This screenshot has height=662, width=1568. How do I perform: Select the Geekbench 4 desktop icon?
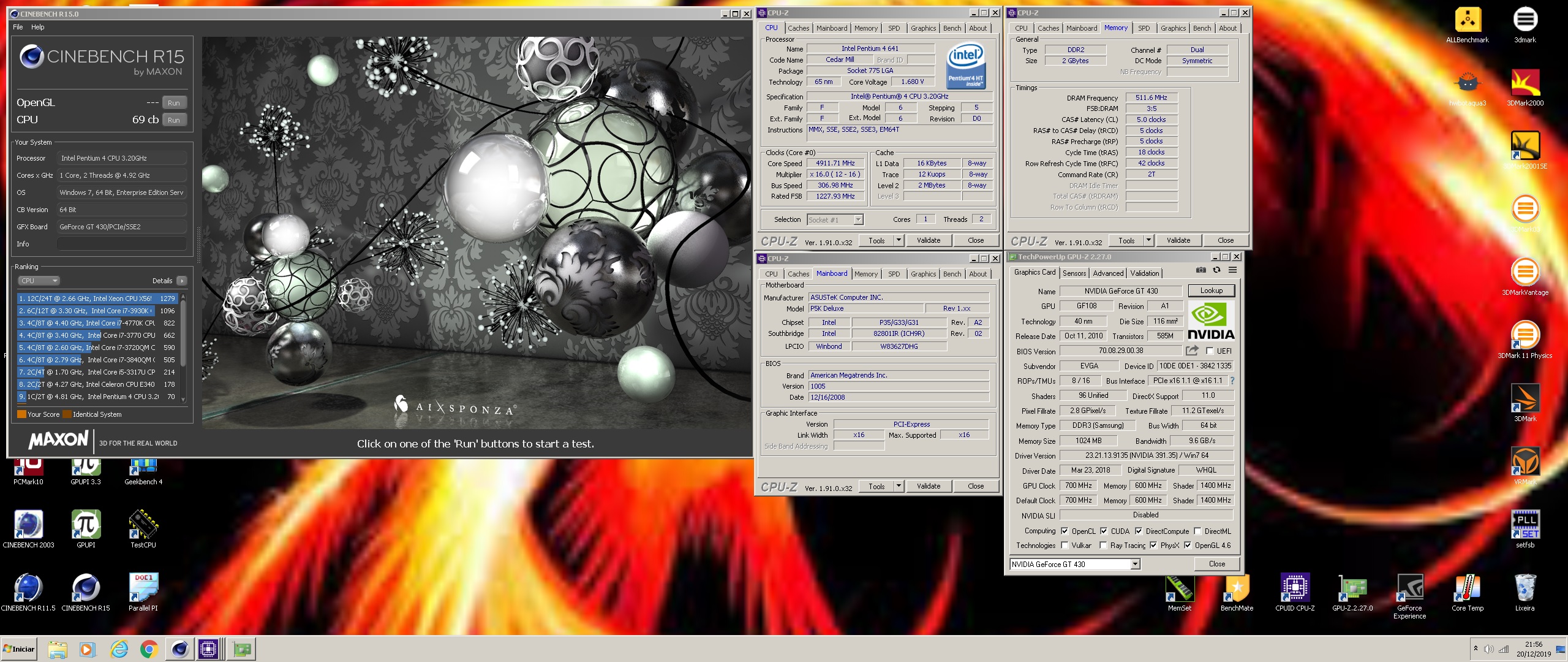coord(143,472)
